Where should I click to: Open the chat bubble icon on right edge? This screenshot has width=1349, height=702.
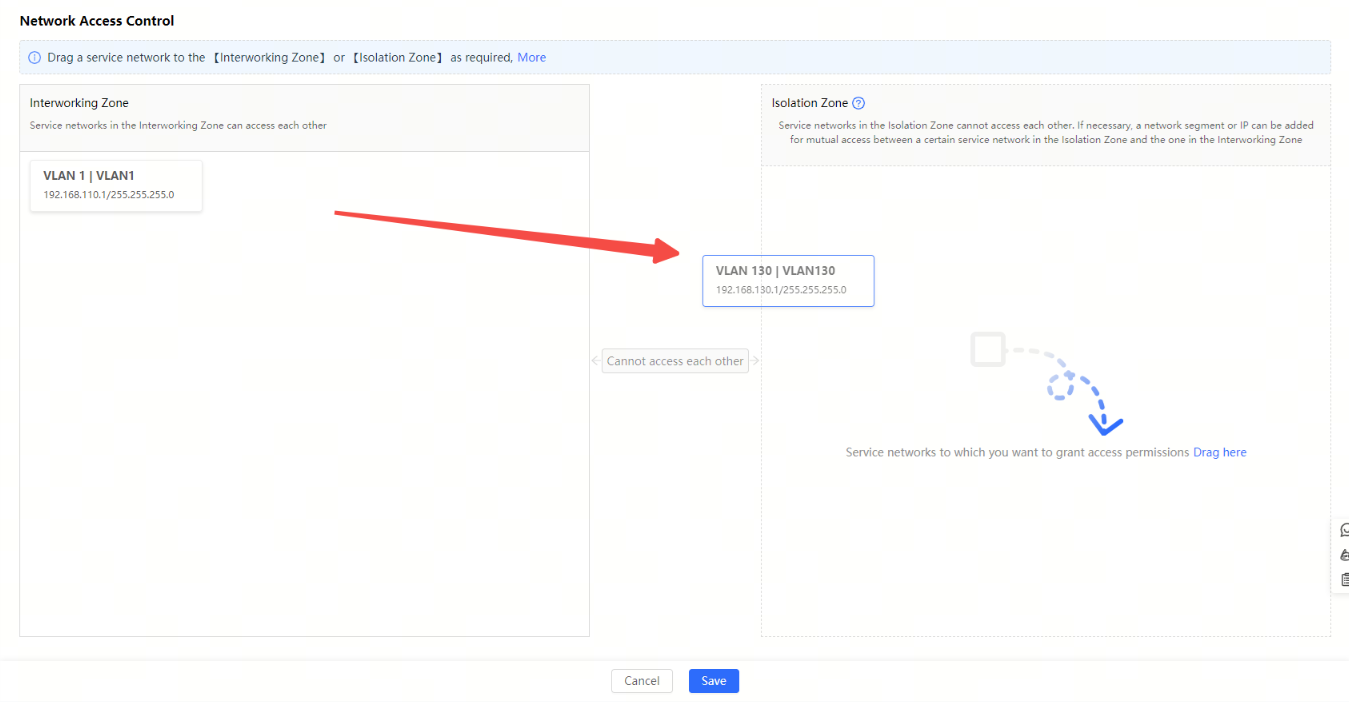pos(1343,530)
